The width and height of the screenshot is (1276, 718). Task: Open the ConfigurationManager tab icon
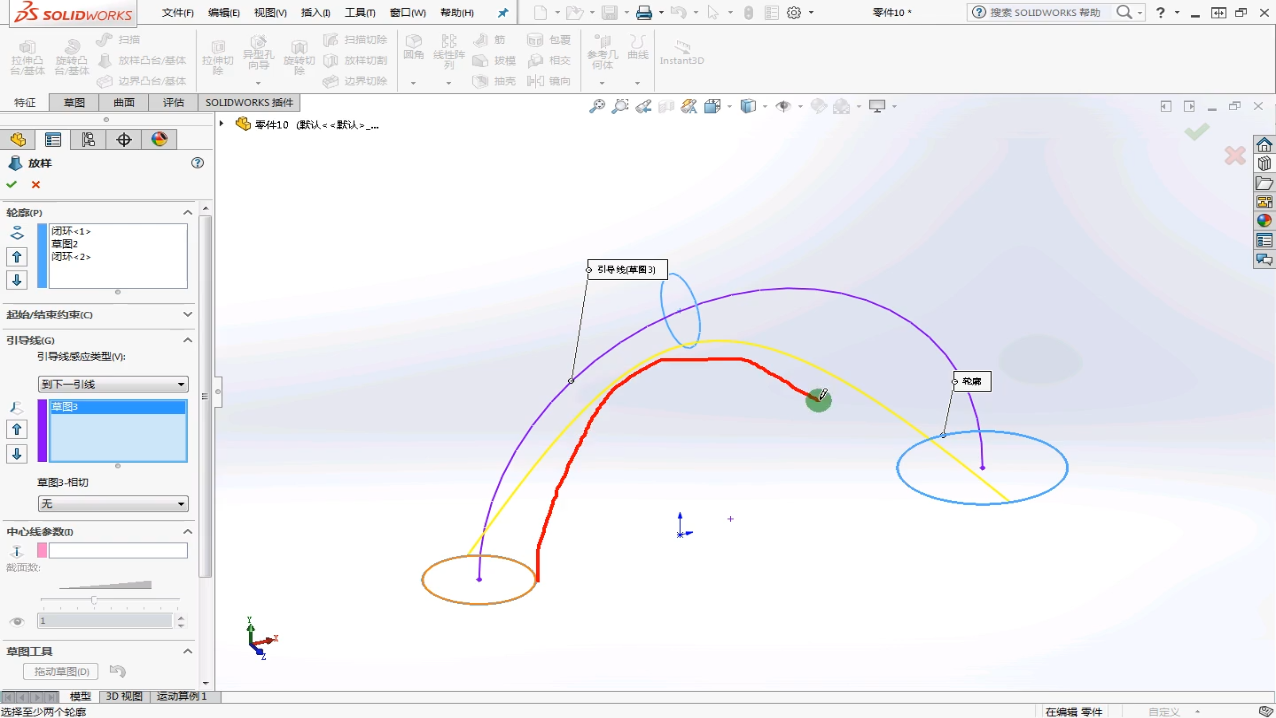click(x=88, y=140)
